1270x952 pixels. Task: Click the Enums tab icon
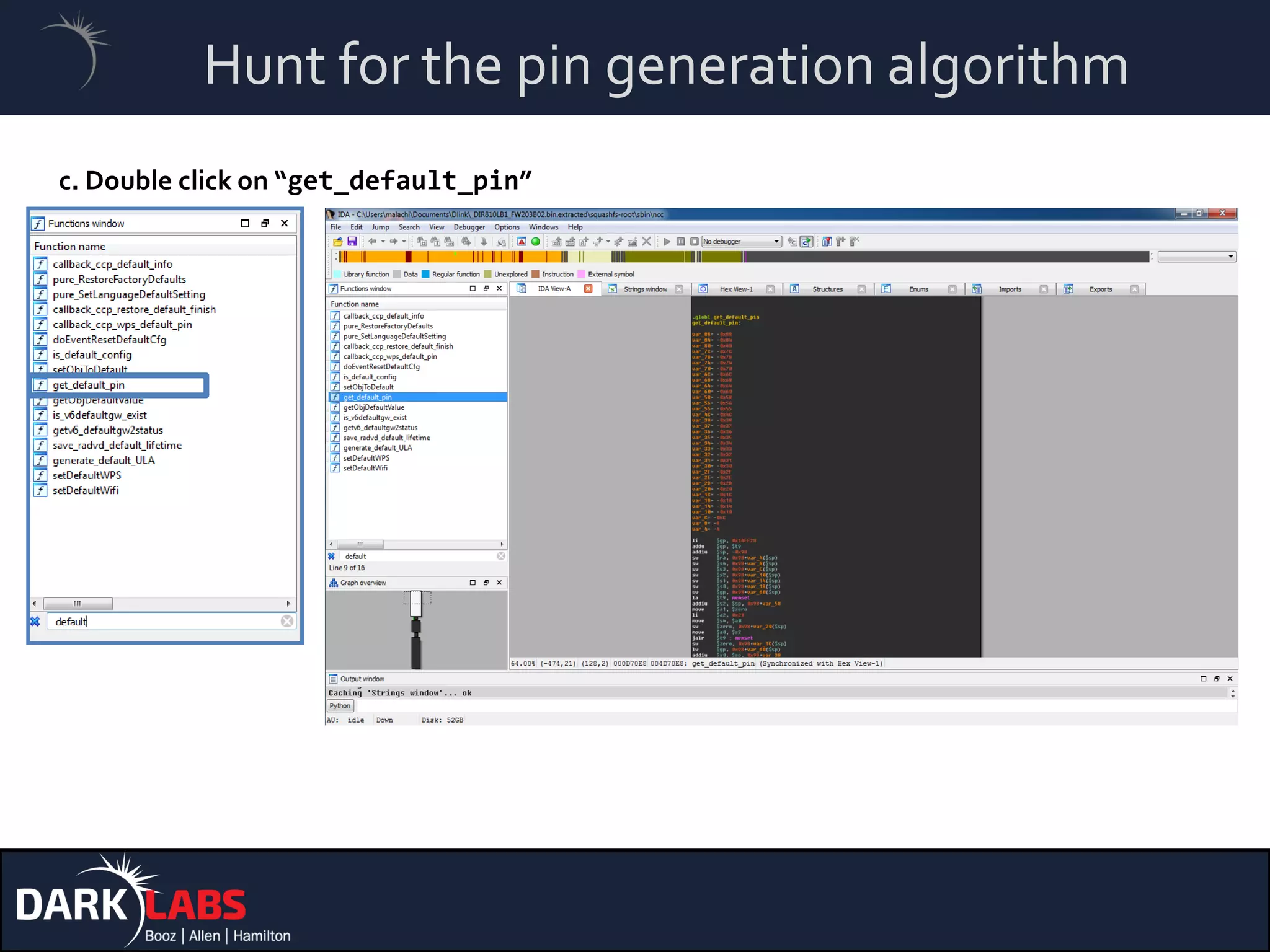click(886, 289)
